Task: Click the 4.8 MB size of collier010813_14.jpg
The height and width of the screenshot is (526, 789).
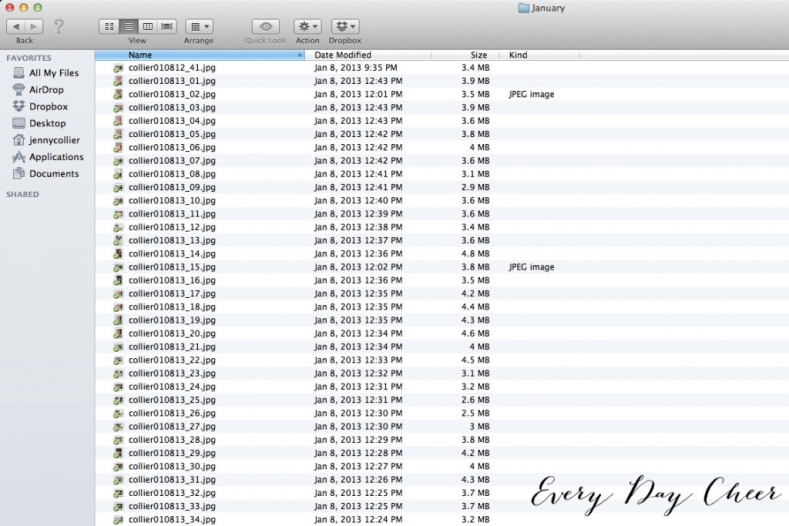Action: tap(476, 254)
